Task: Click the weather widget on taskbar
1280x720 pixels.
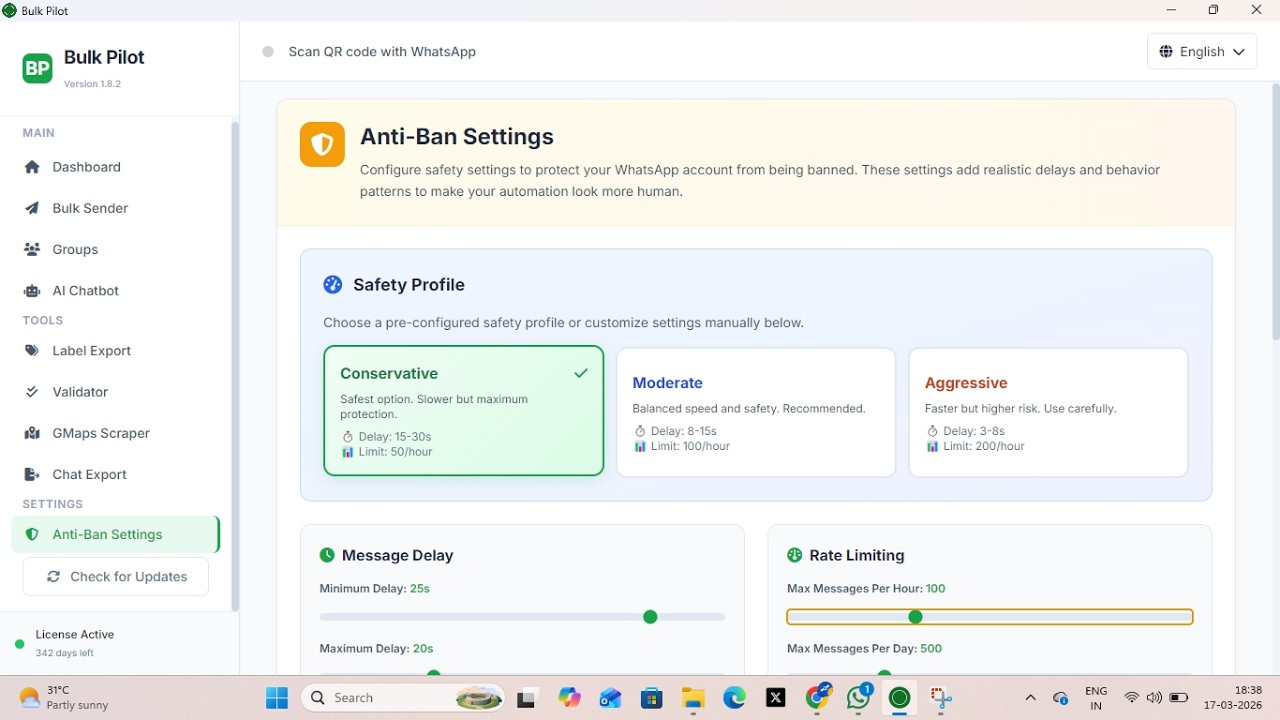Action: [64, 698]
